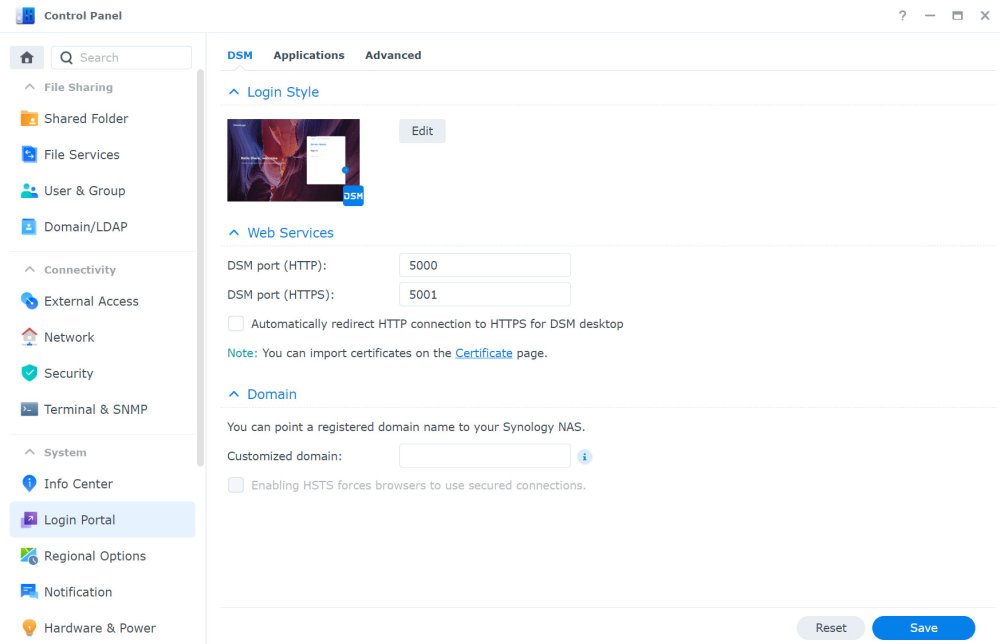Viewport: 1000px width, 644px height.
Task: Open the help question mark icon
Action: pyautogui.click(x=902, y=15)
